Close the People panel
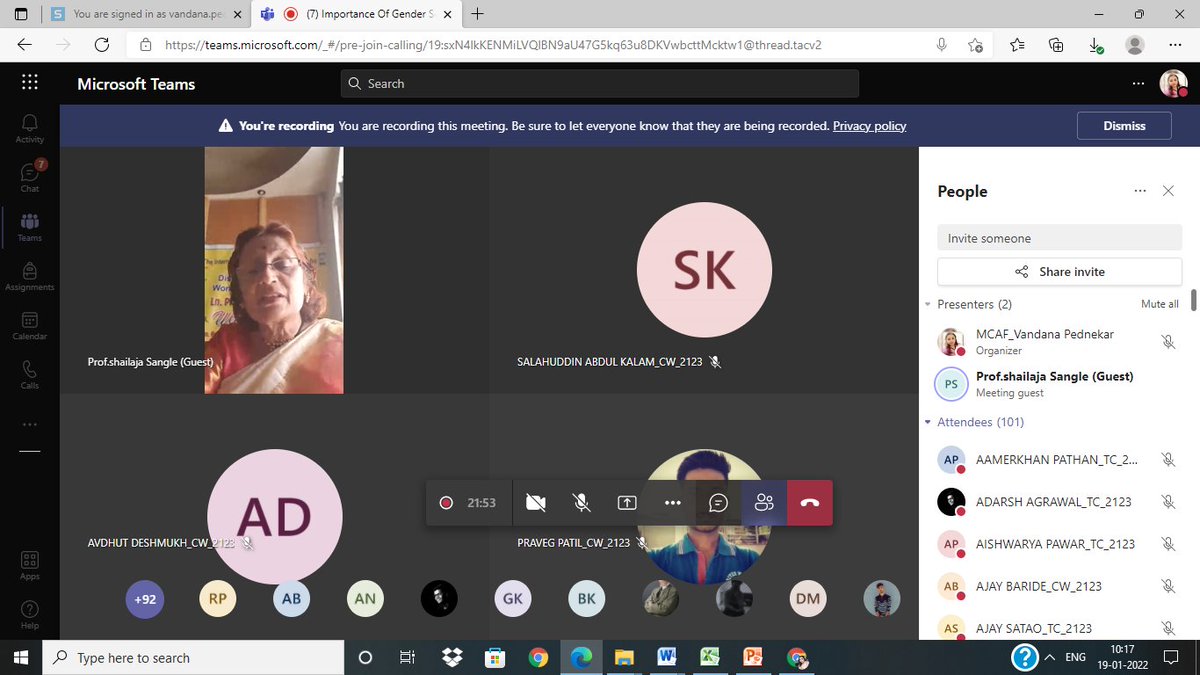The height and width of the screenshot is (675, 1200). pyautogui.click(x=1168, y=191)
